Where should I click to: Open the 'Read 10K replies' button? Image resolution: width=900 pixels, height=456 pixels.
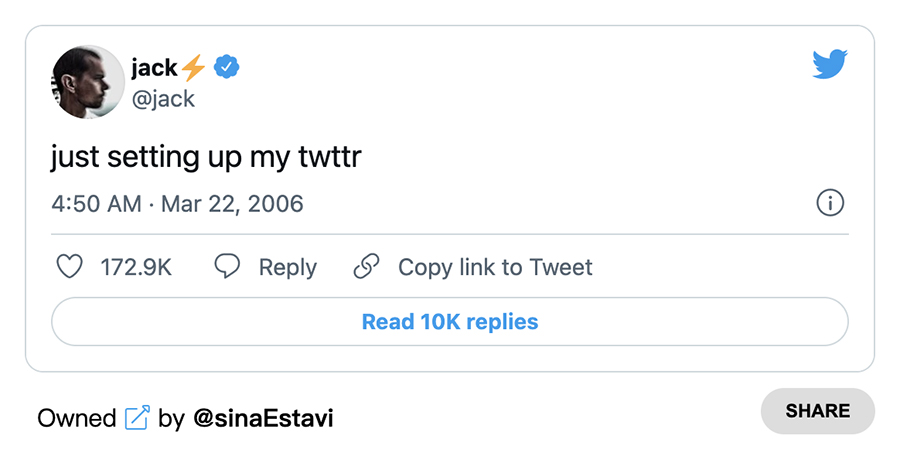(450, 322)
